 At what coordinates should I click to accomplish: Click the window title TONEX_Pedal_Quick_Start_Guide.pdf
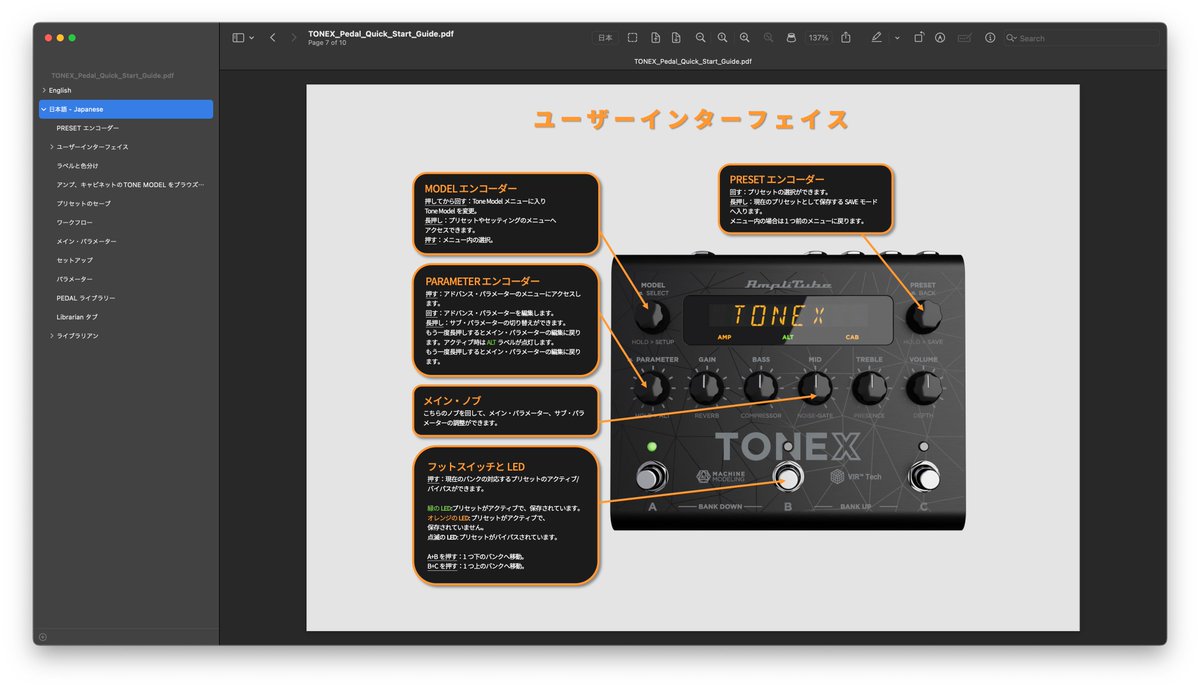tap(381, 33)
